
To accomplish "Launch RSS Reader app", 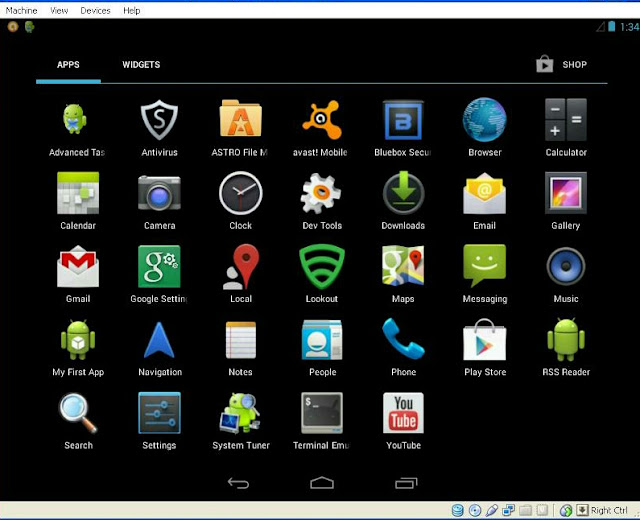I will tap(566, 348).
